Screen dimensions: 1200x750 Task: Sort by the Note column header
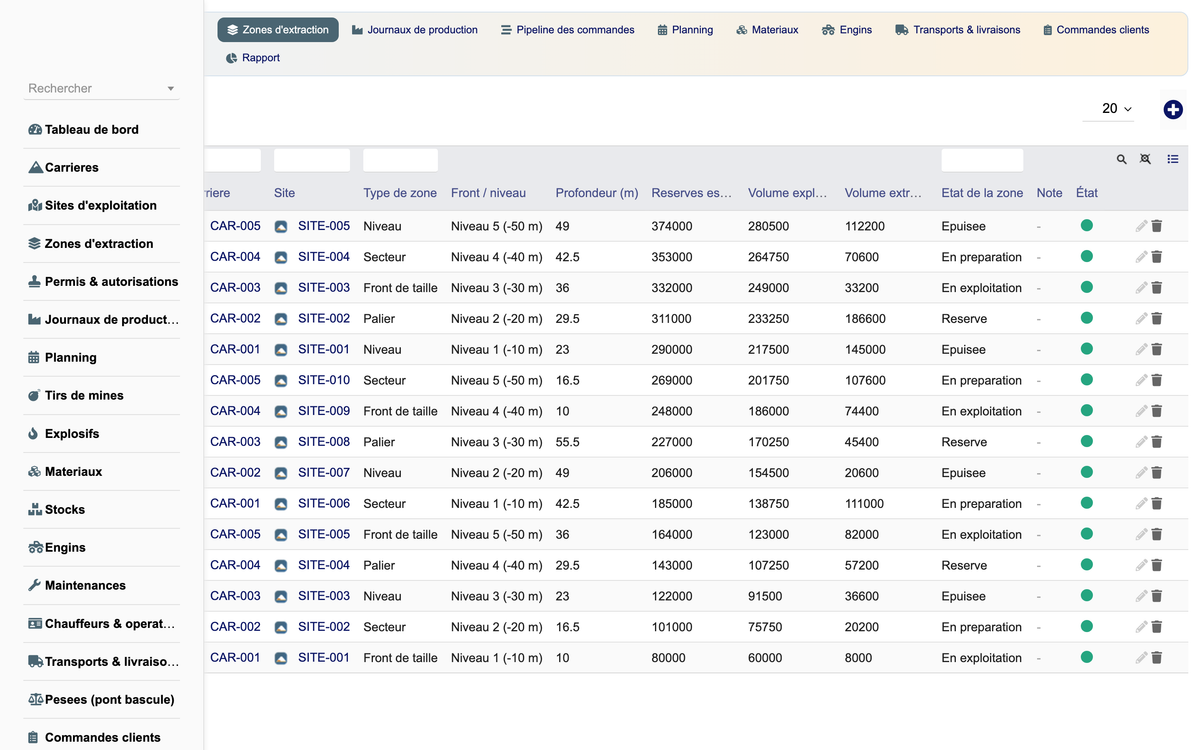1049,193
